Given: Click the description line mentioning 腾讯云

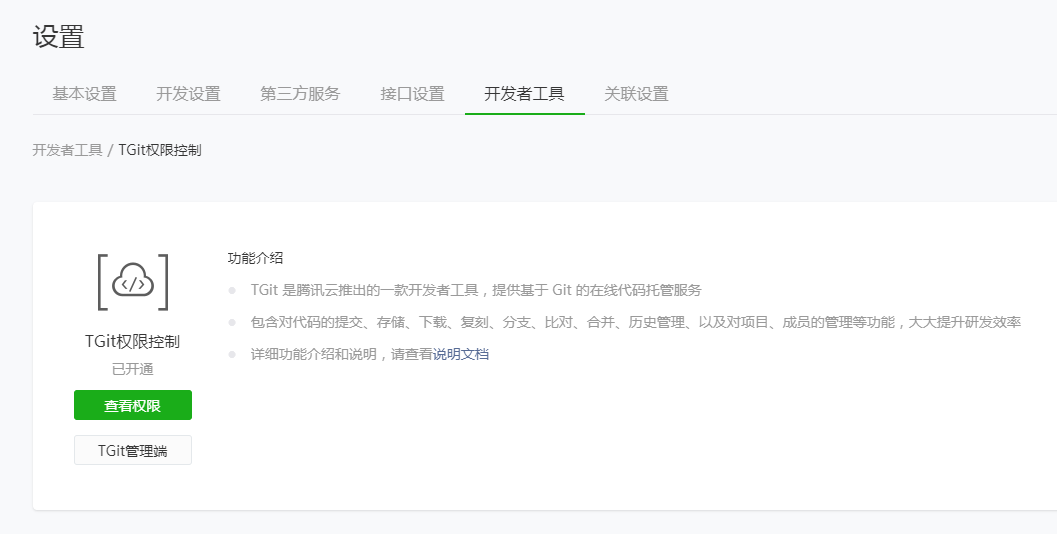Looking at the screenshot, I should (476, 290).
